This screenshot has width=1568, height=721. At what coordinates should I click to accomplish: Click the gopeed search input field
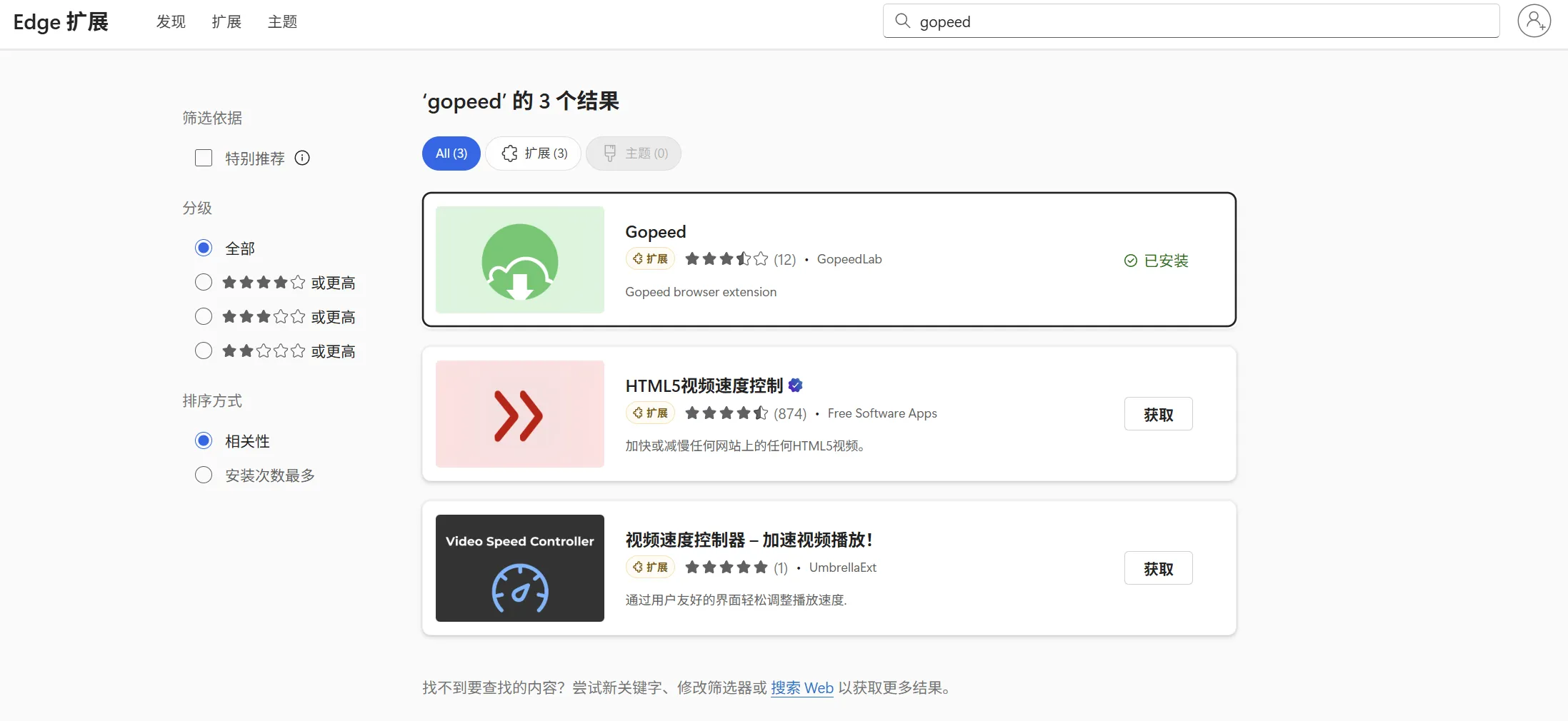[x=1200, y=21]
